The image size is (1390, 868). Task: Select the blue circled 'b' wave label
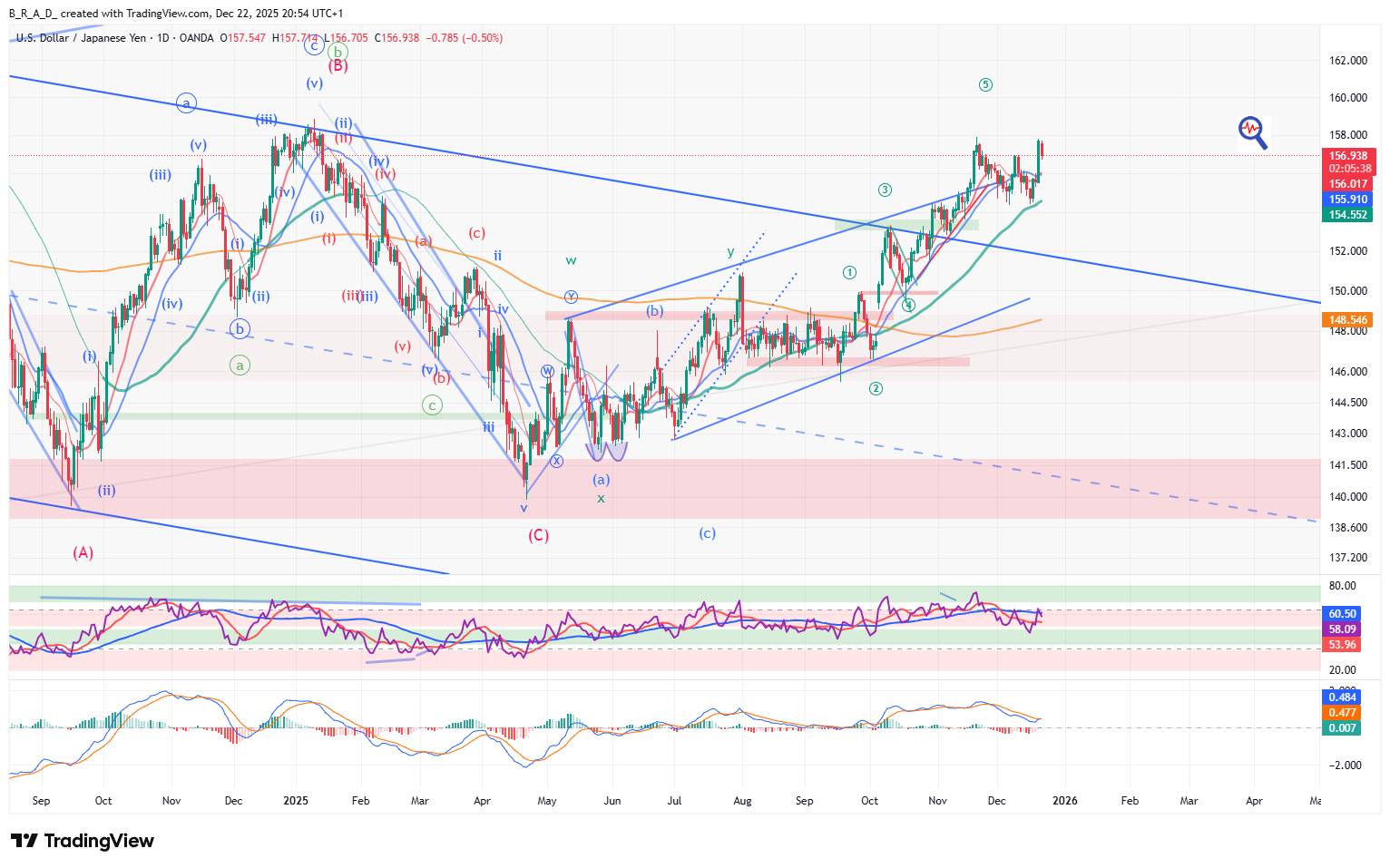240,329
